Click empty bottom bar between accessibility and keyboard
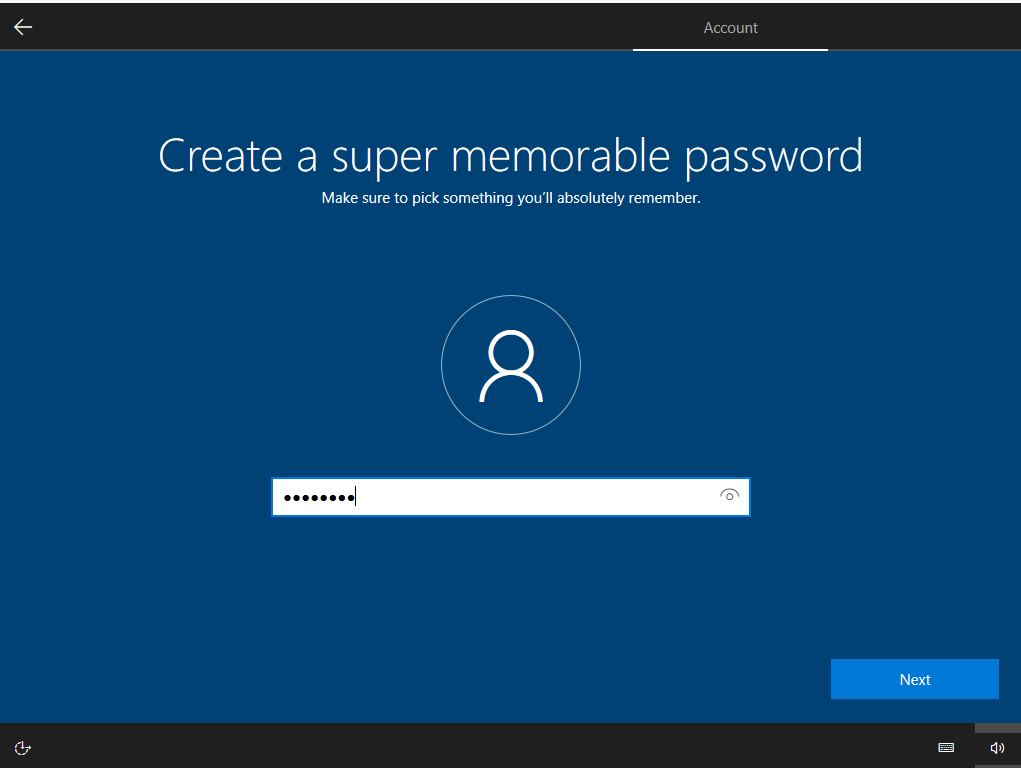The image size is (1021, 768). tap(480, 747)
